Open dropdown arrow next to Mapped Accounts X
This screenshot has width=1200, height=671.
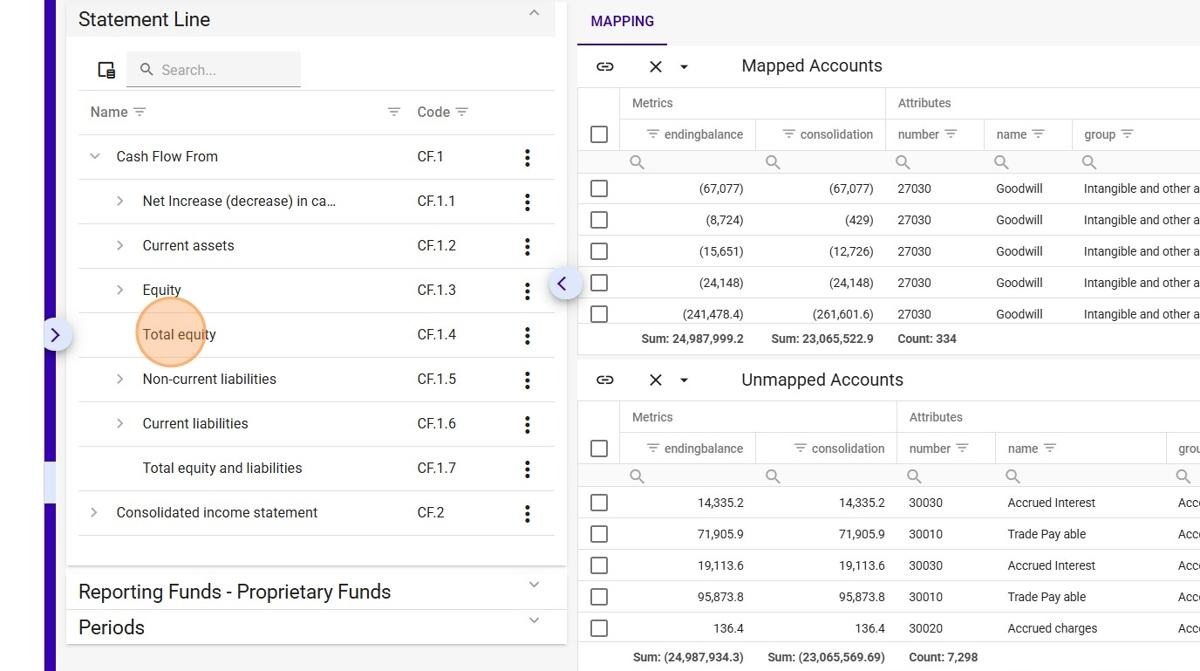pos(684,67)
